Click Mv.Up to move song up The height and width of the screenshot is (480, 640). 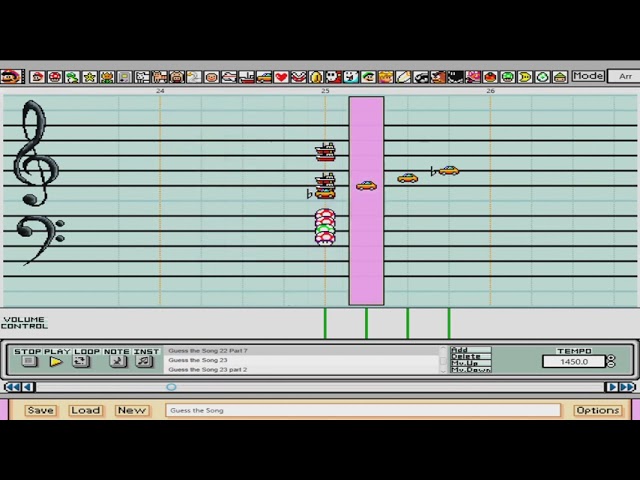[471, 363]
